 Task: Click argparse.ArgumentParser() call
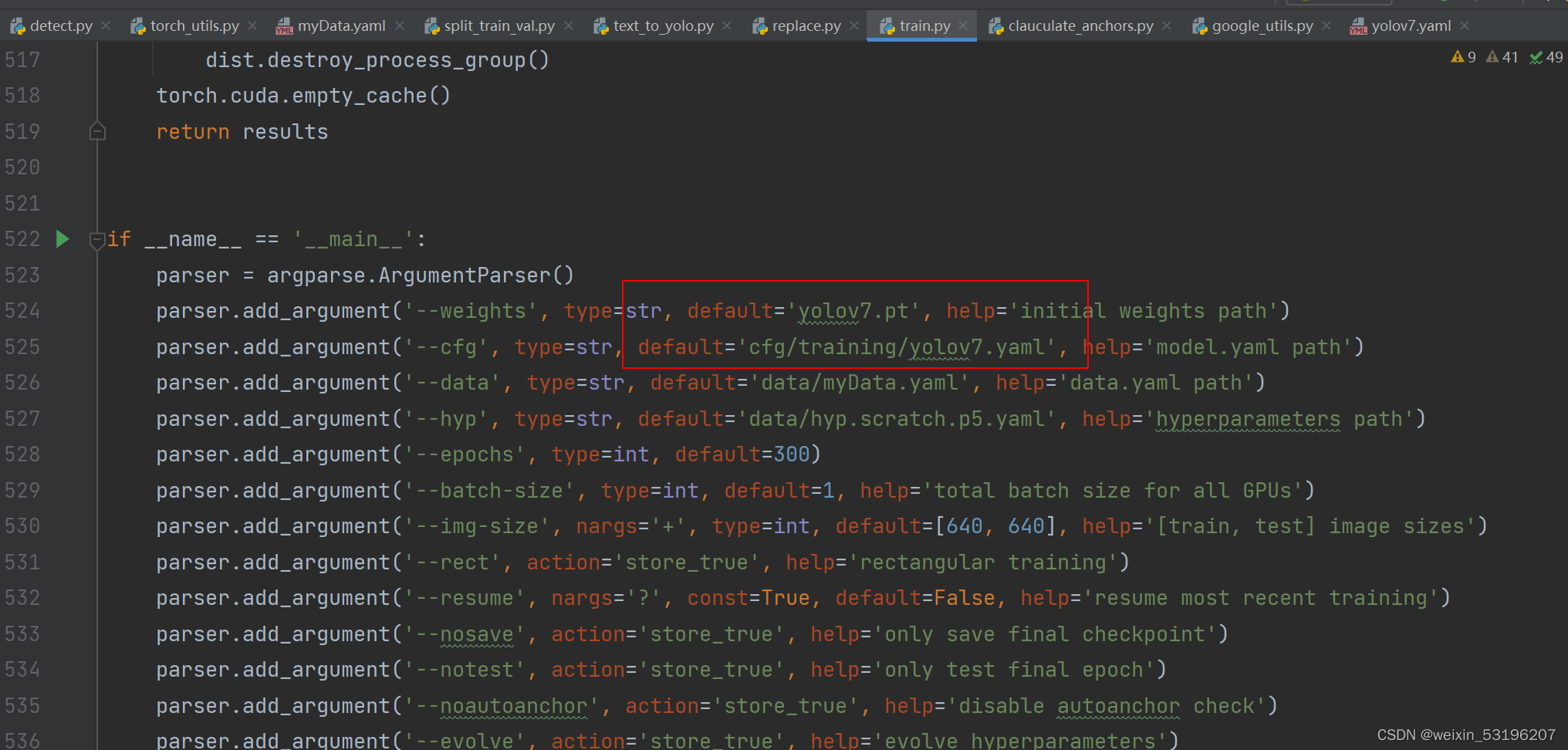(421, 275)
